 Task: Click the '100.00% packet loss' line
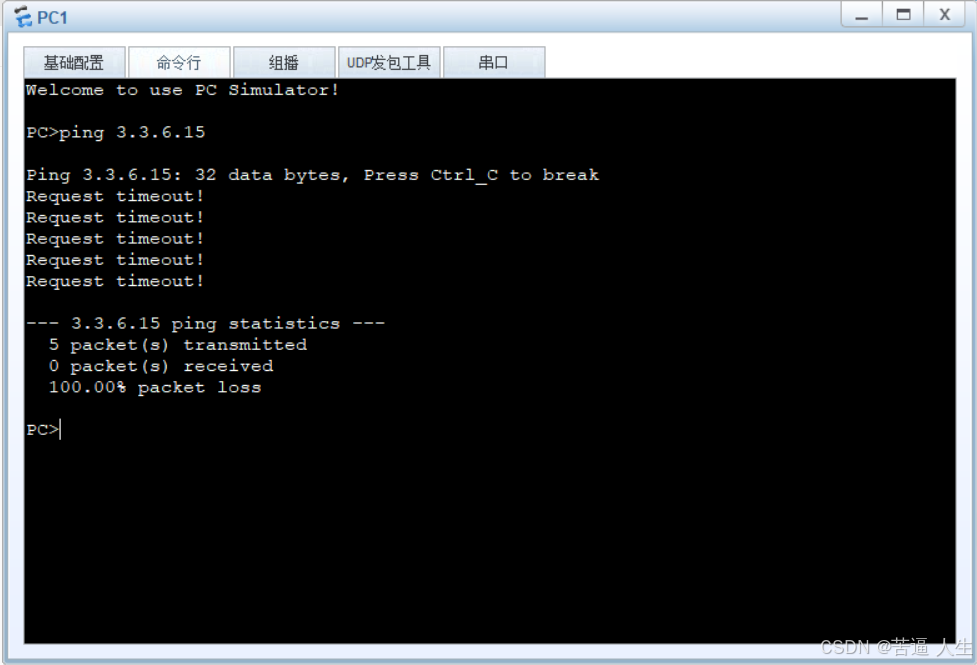[155, 388]
